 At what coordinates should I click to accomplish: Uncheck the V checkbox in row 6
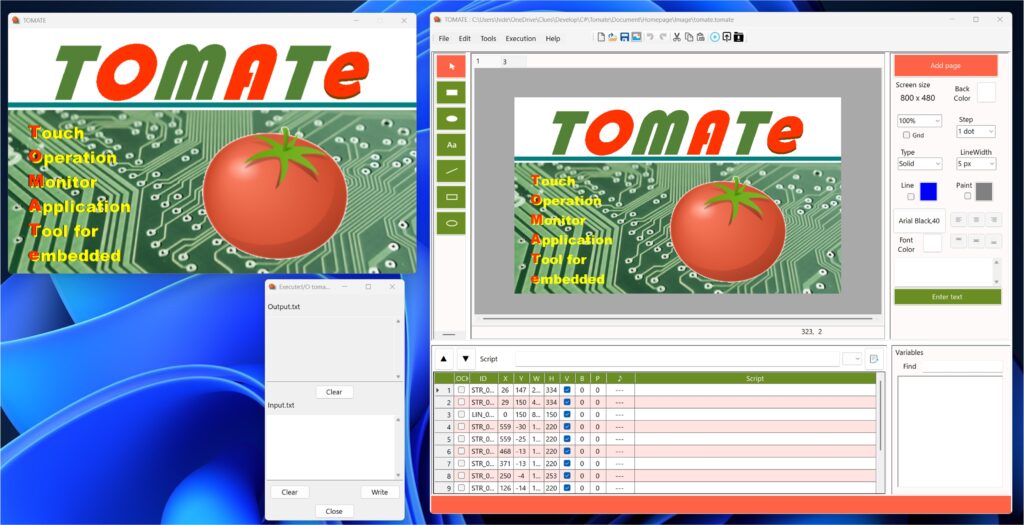click(567, 451)
